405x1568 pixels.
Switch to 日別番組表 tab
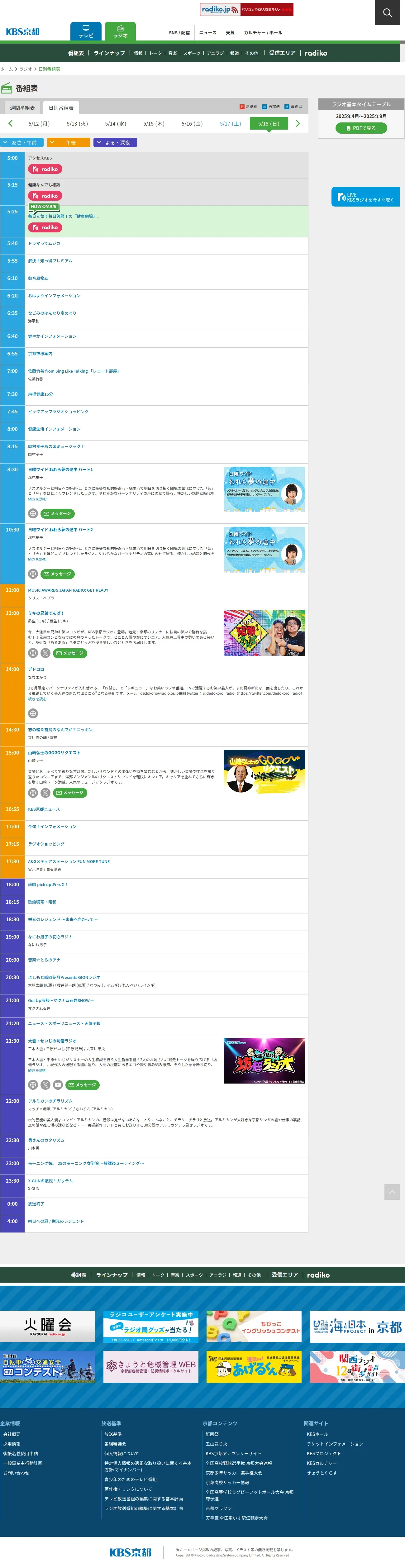click(61, 108)
